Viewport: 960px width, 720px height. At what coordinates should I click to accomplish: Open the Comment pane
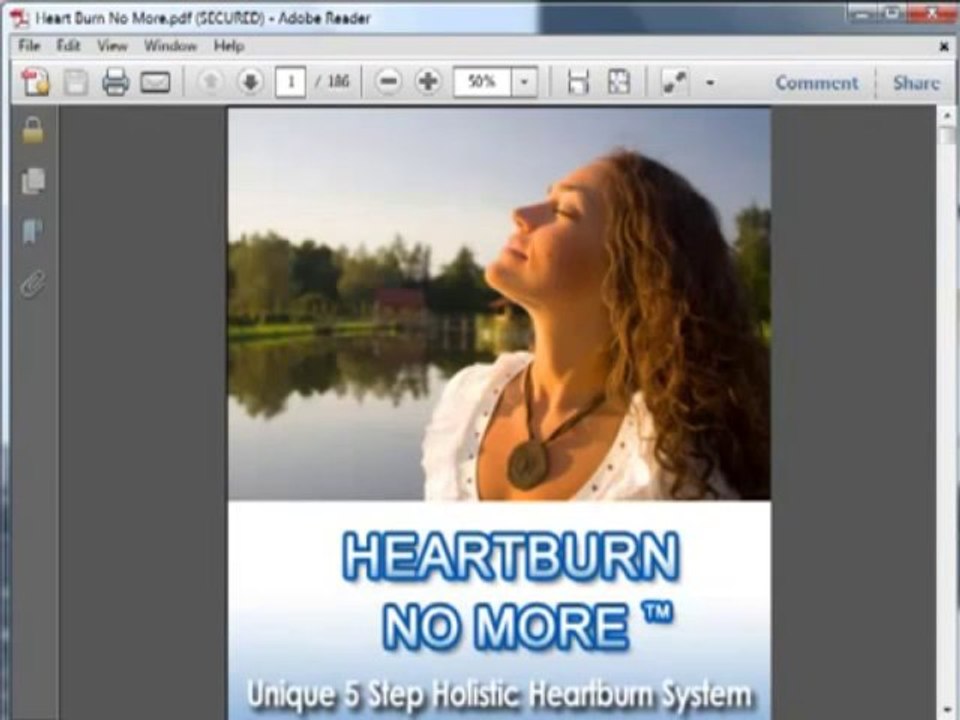817,83
